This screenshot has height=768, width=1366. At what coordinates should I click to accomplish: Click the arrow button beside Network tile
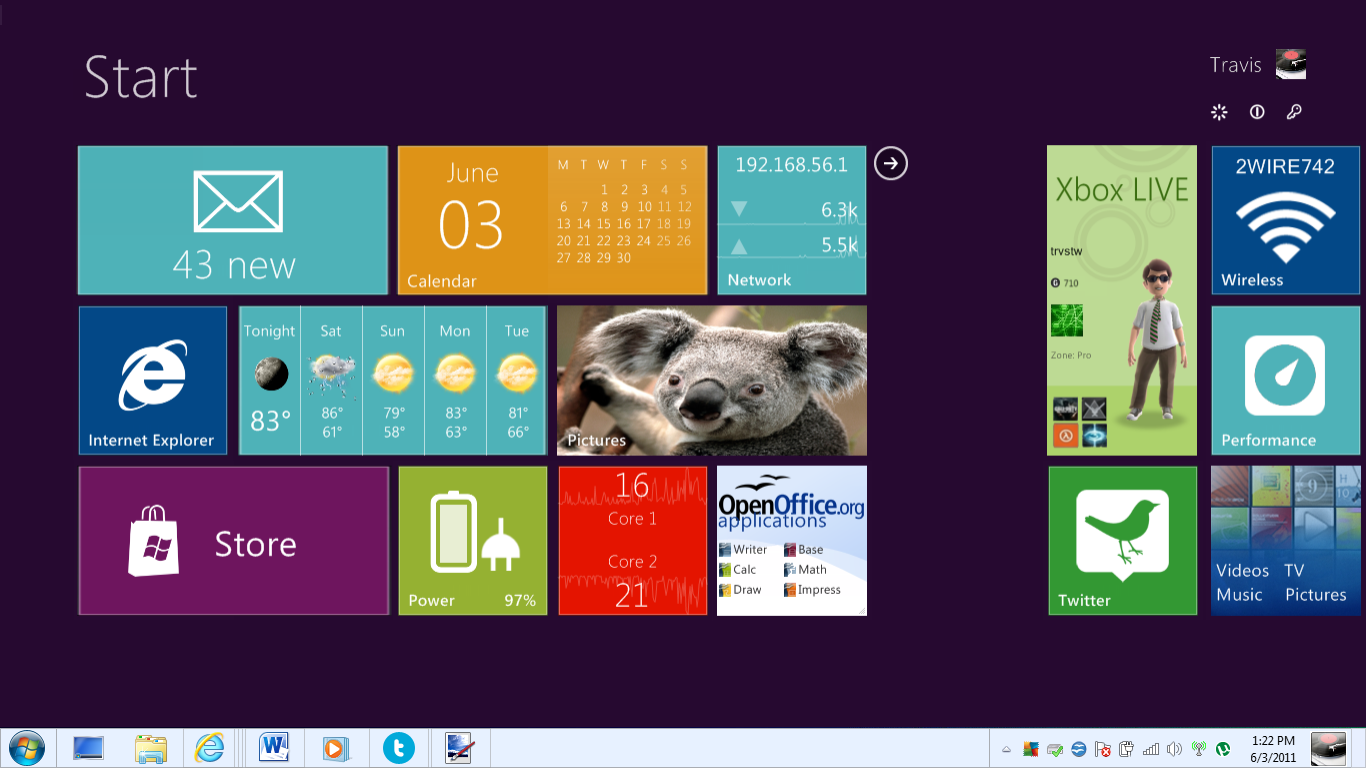[891, 163]
